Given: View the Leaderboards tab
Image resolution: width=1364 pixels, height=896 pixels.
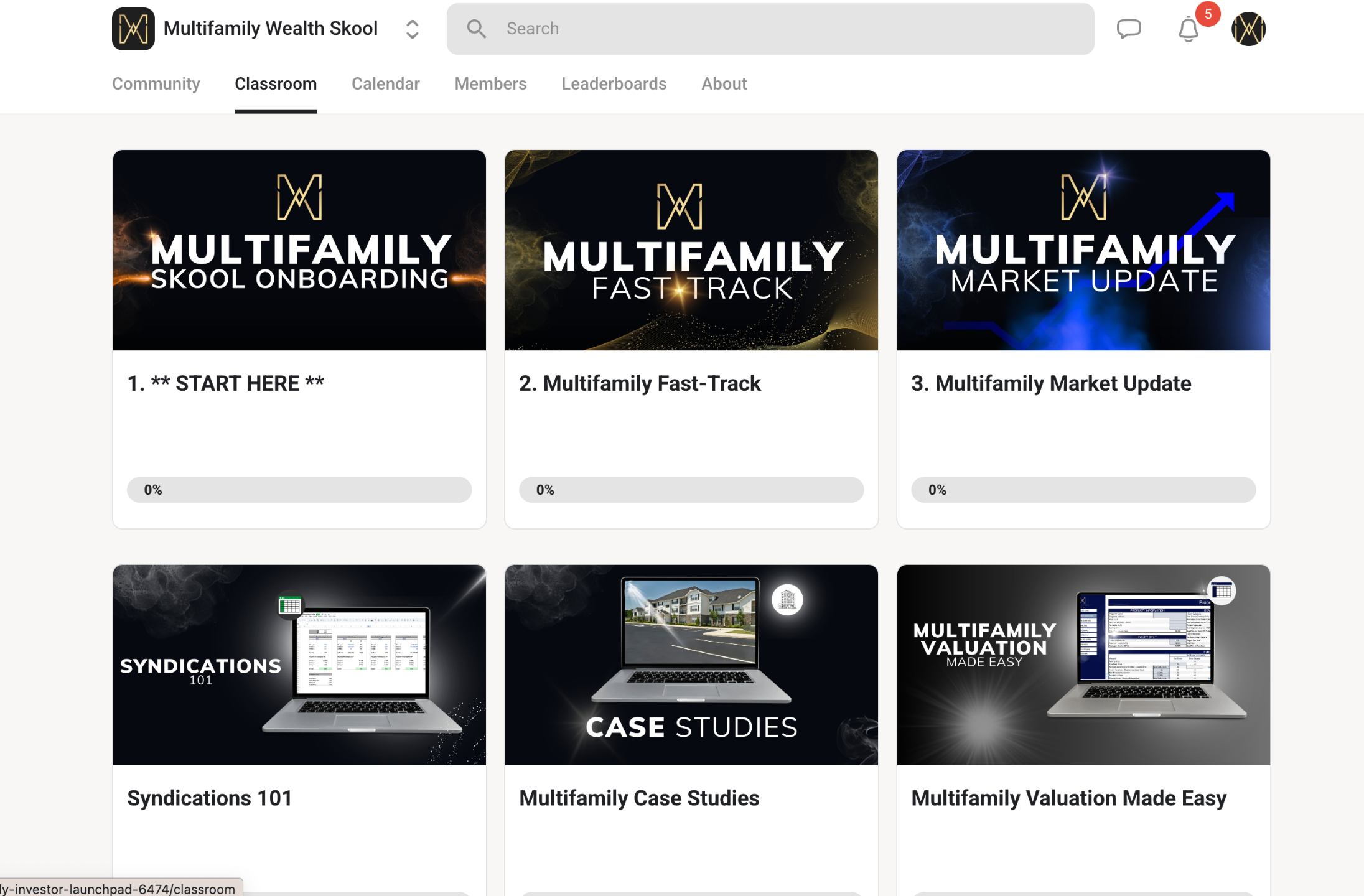Looking at the screenshot, I should click(x=614, y=83).
